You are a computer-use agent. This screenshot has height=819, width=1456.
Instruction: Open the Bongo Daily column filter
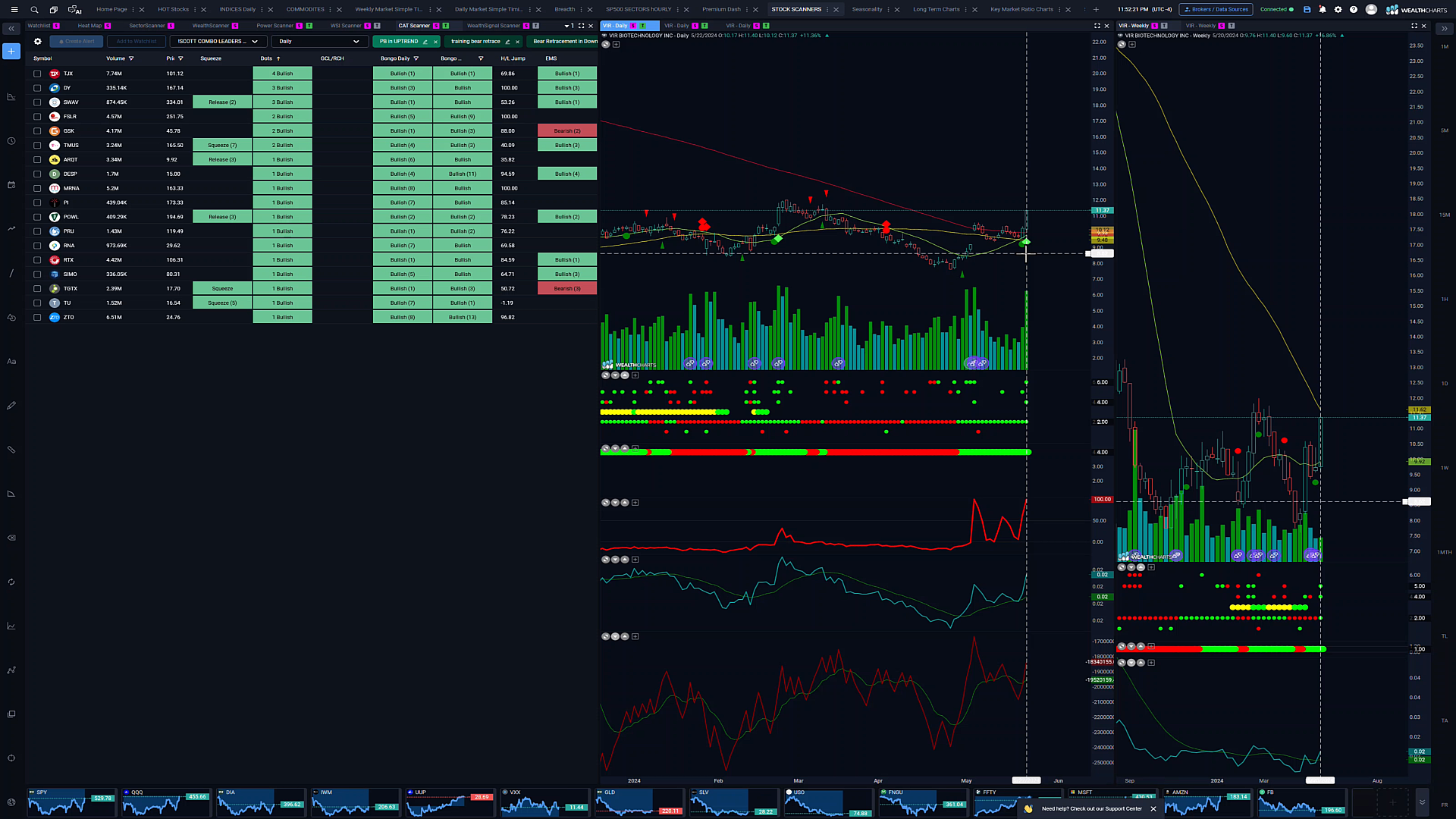coord(416,58)
